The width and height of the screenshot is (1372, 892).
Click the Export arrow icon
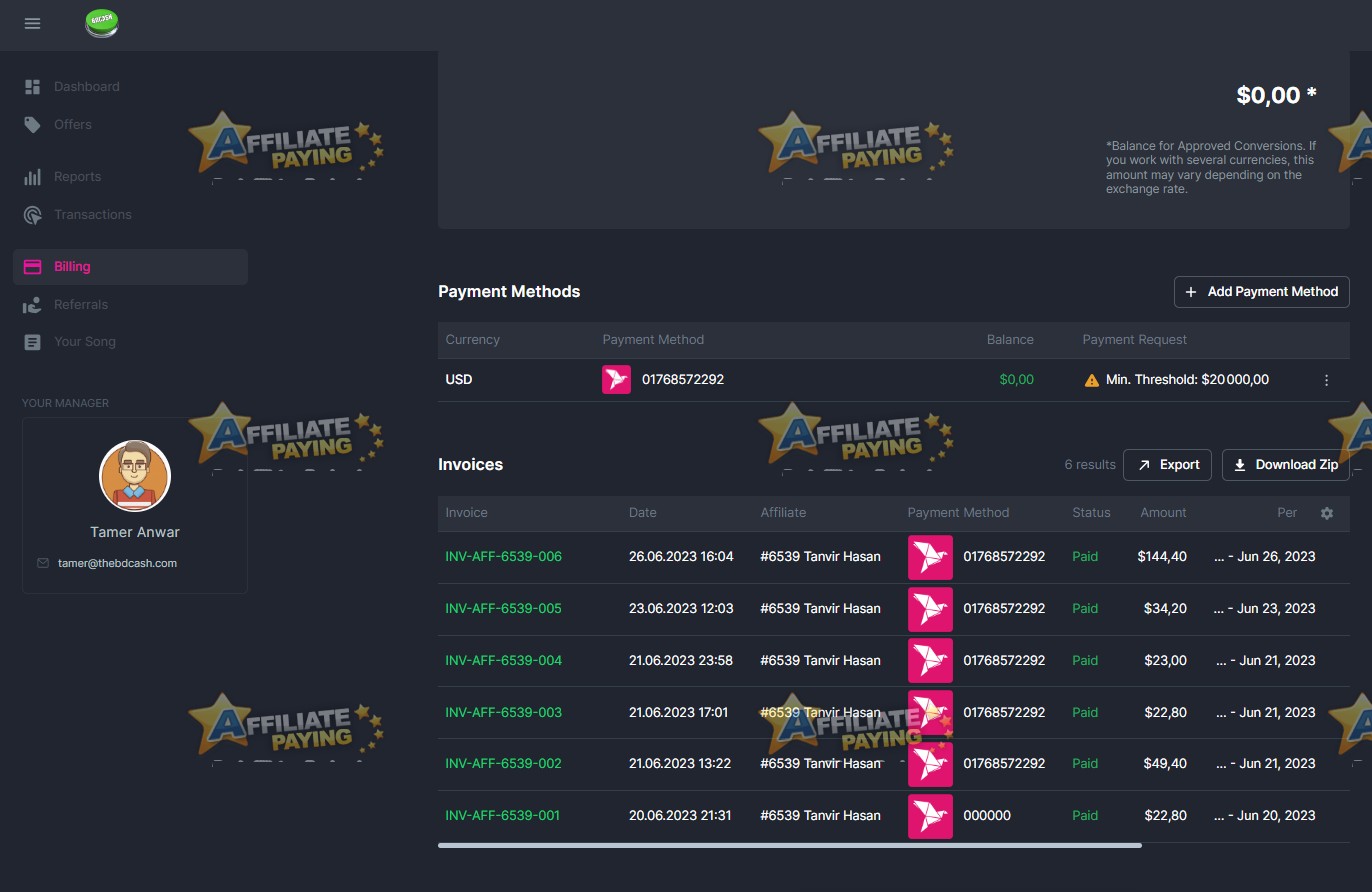click(x=1144, y=465)
